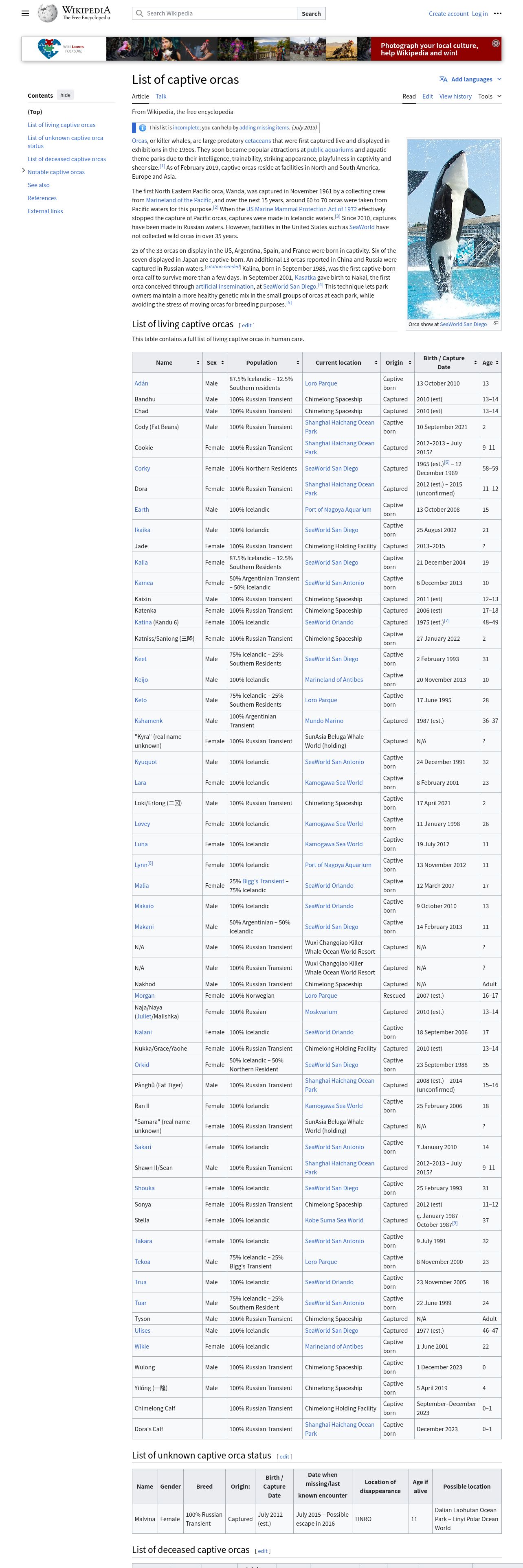Go to List of living captive orcas in contents
The width and height of the screenshot is (523, 1568).
click(x=62, y=125)
